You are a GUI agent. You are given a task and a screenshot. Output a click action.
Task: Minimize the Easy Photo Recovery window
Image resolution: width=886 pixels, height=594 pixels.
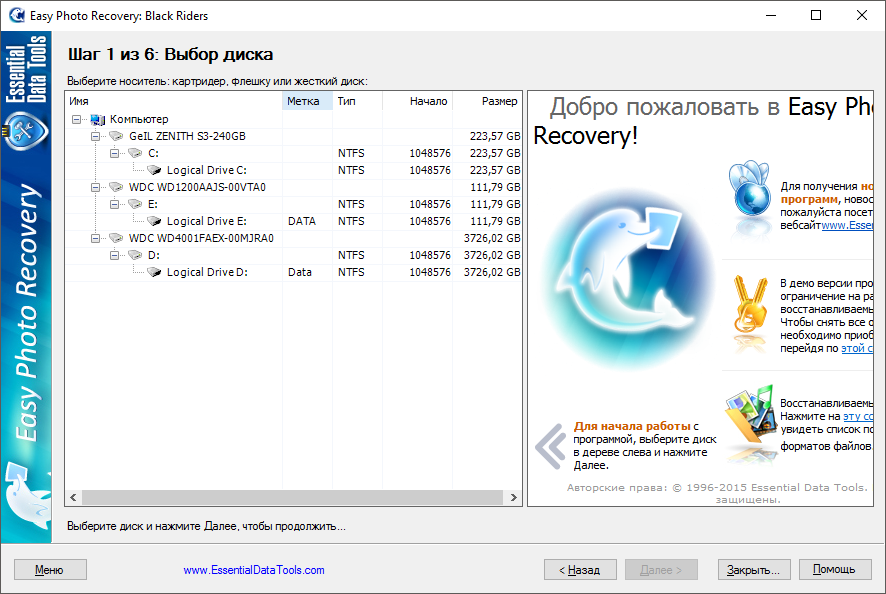click(771, 15)
